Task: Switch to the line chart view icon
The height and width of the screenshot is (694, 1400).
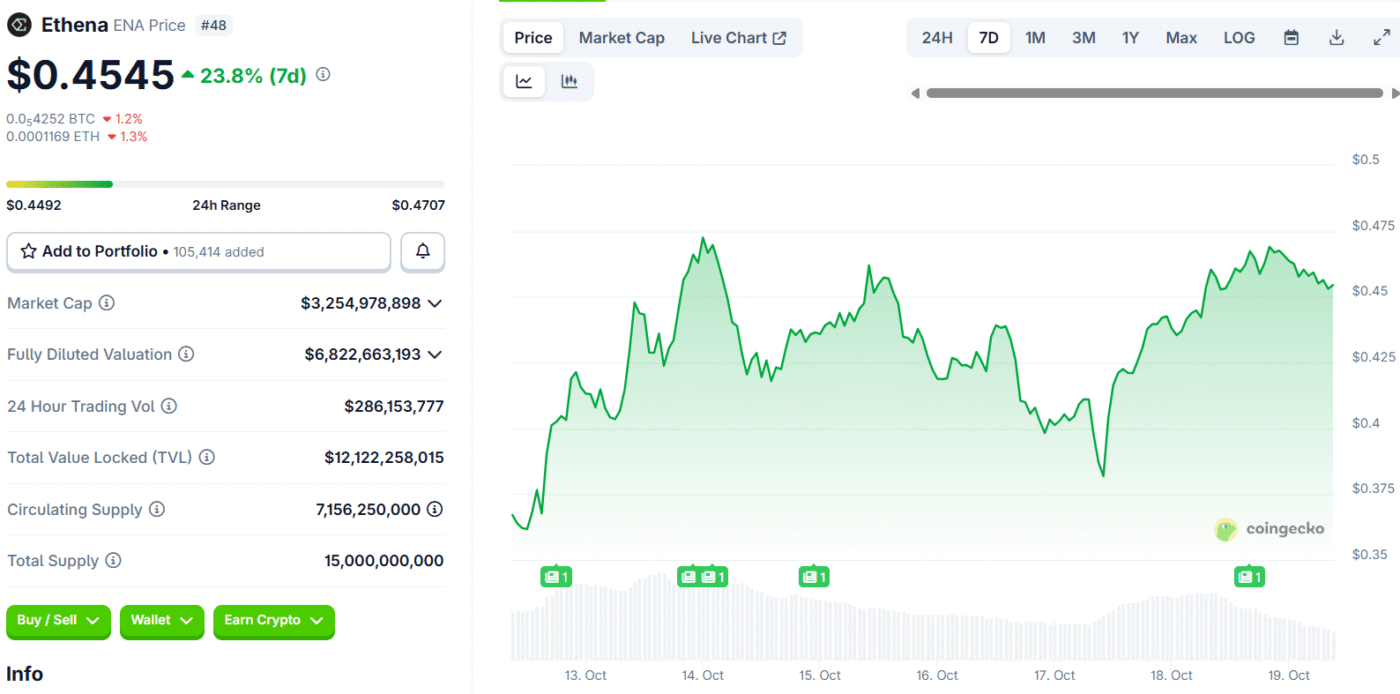Action: [x=524, y=82]
